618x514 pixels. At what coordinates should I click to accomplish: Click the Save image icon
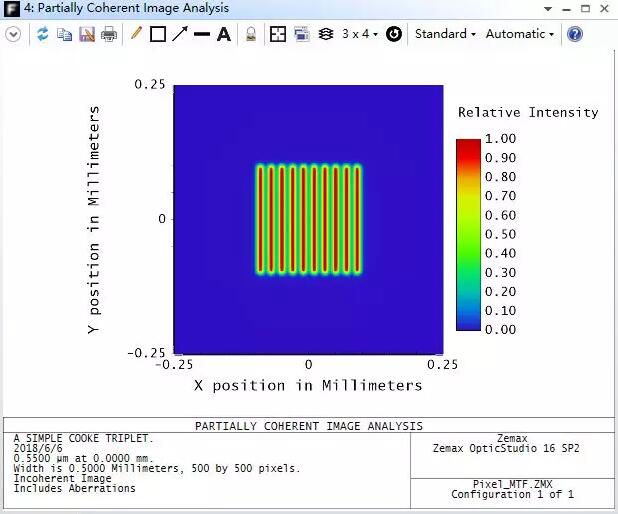[x=86, y=34]
